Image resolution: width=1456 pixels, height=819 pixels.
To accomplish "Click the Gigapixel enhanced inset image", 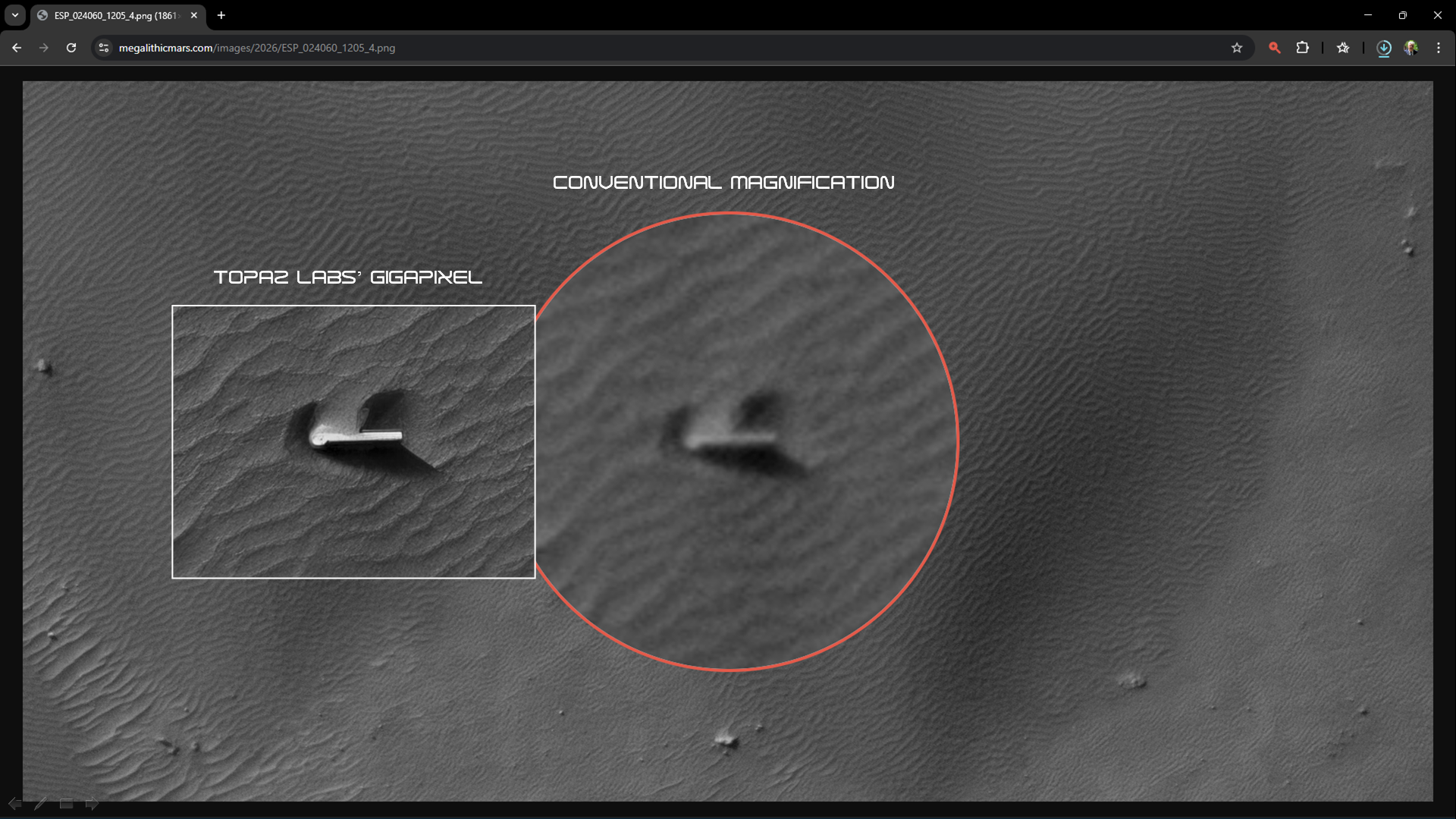I will [353, 441].
